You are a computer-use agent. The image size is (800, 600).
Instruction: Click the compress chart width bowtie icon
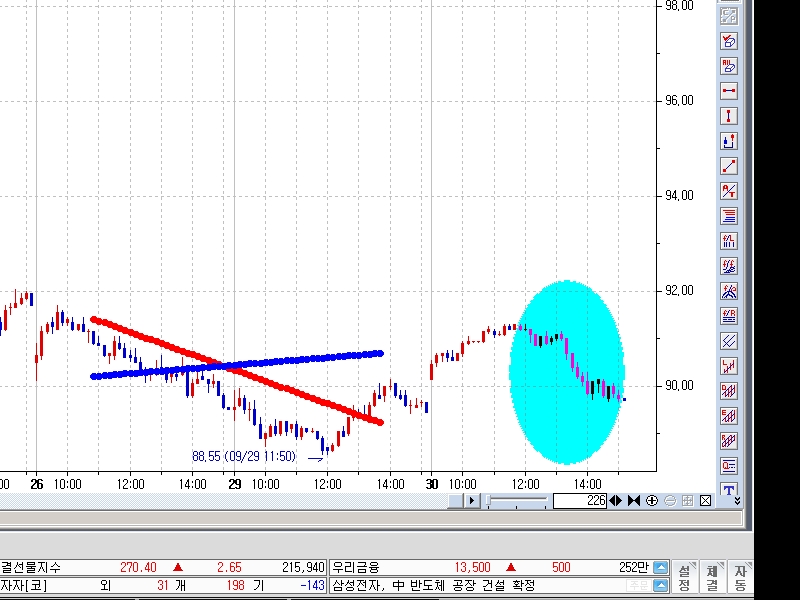click(633, 500)
